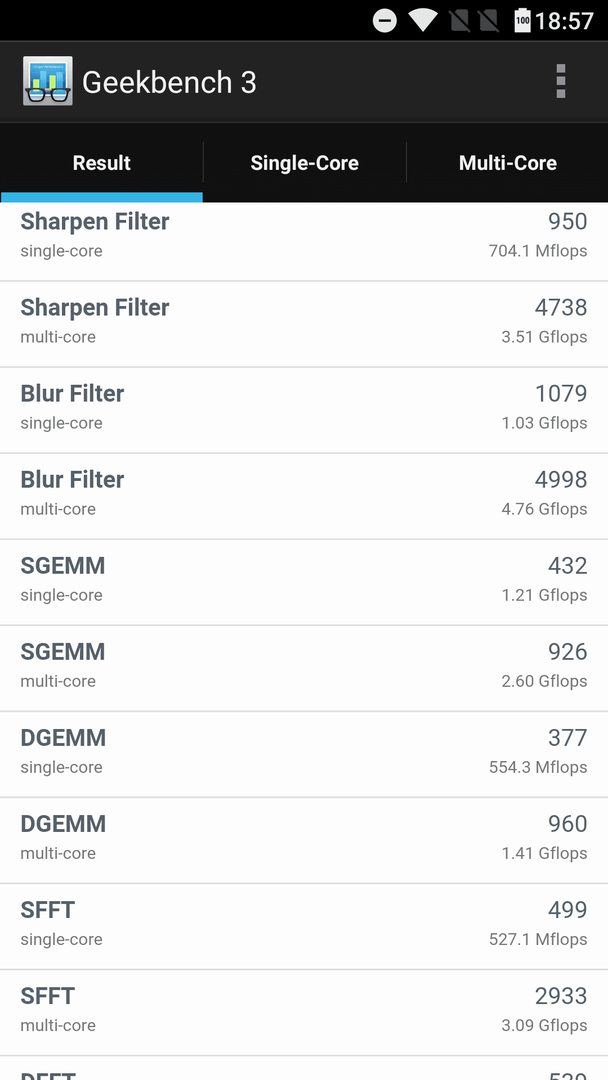Image resolution: width=608 pixels, height=1080 pixels.
Task: Select the Blur Filter single-core row
Action: pyautogui.click(x=304, y=410)
